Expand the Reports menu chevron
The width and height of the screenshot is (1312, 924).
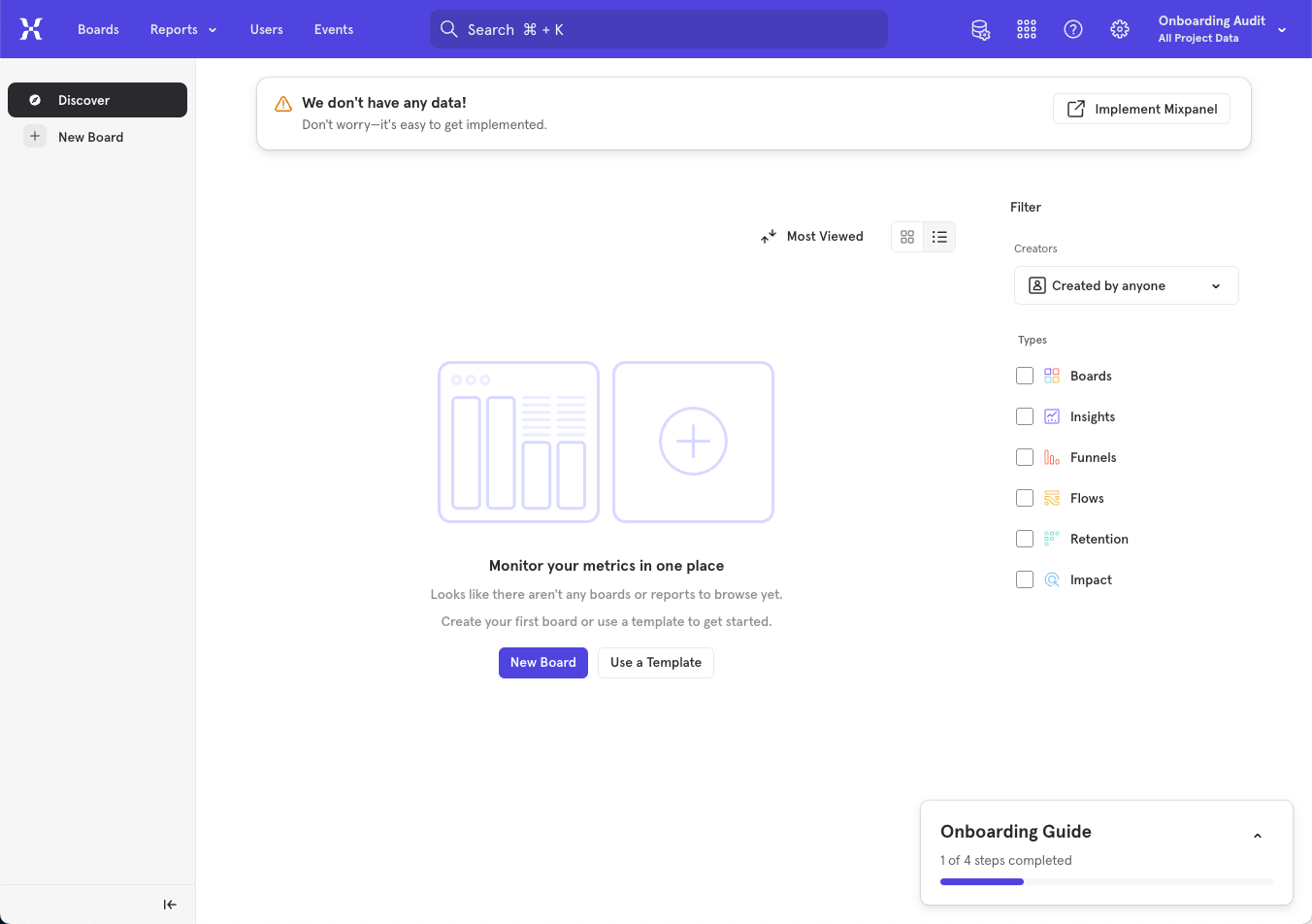(212, 29)
